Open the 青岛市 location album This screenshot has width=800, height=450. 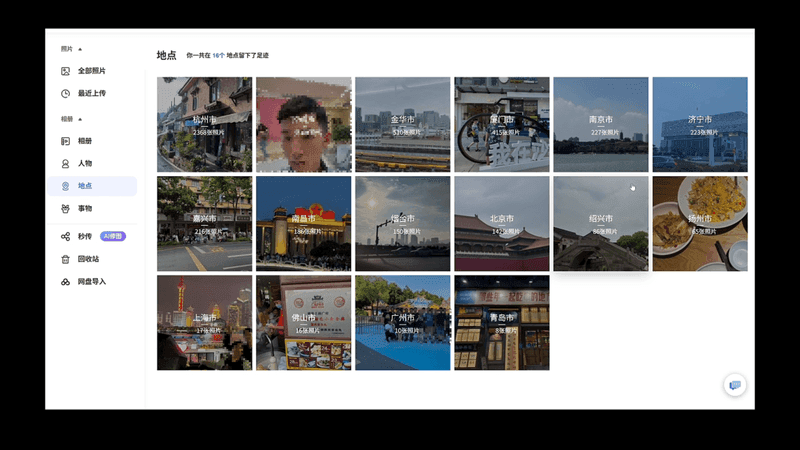(x=502, y=322)
